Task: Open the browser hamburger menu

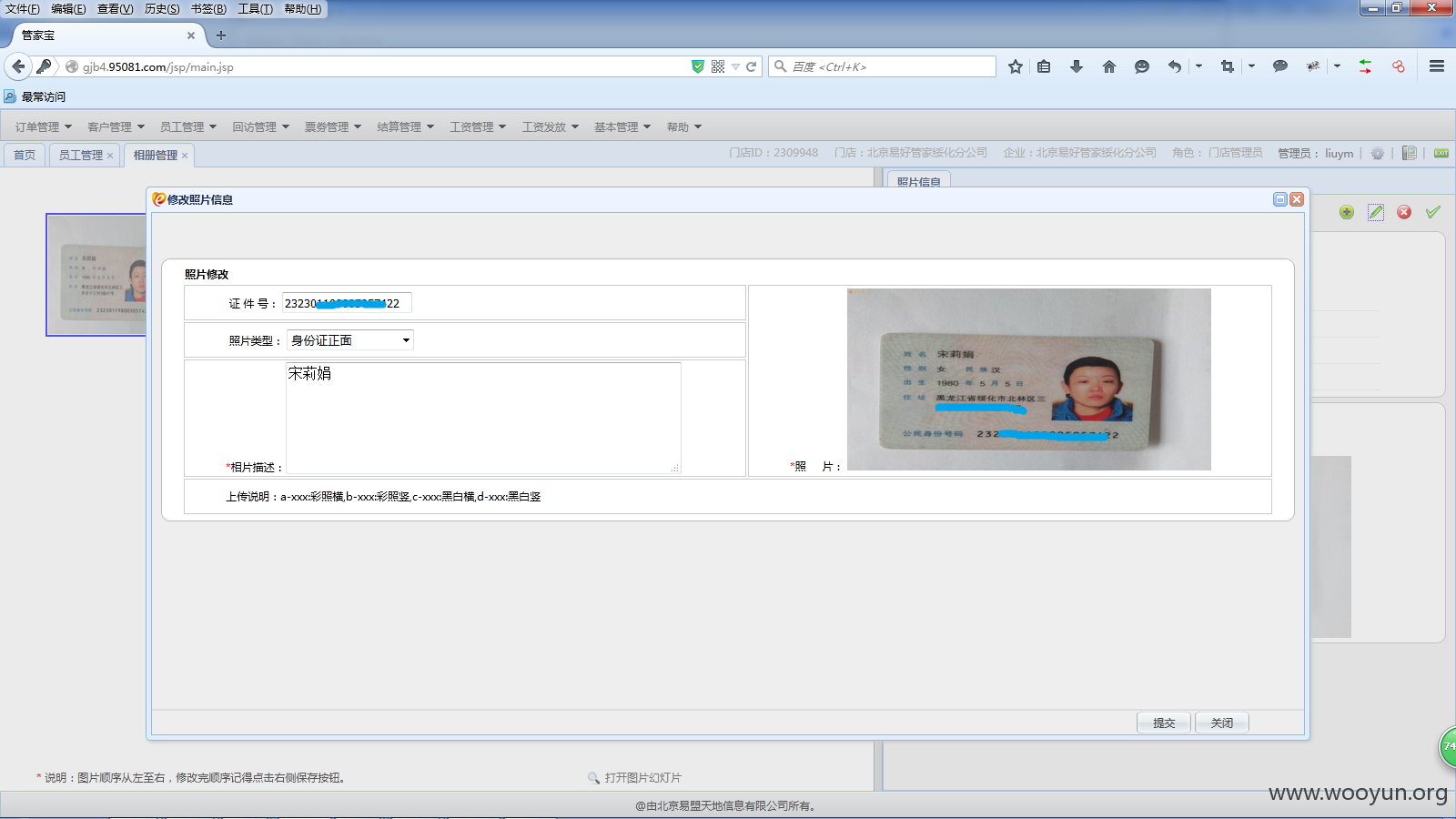Action: (1437, 66)
